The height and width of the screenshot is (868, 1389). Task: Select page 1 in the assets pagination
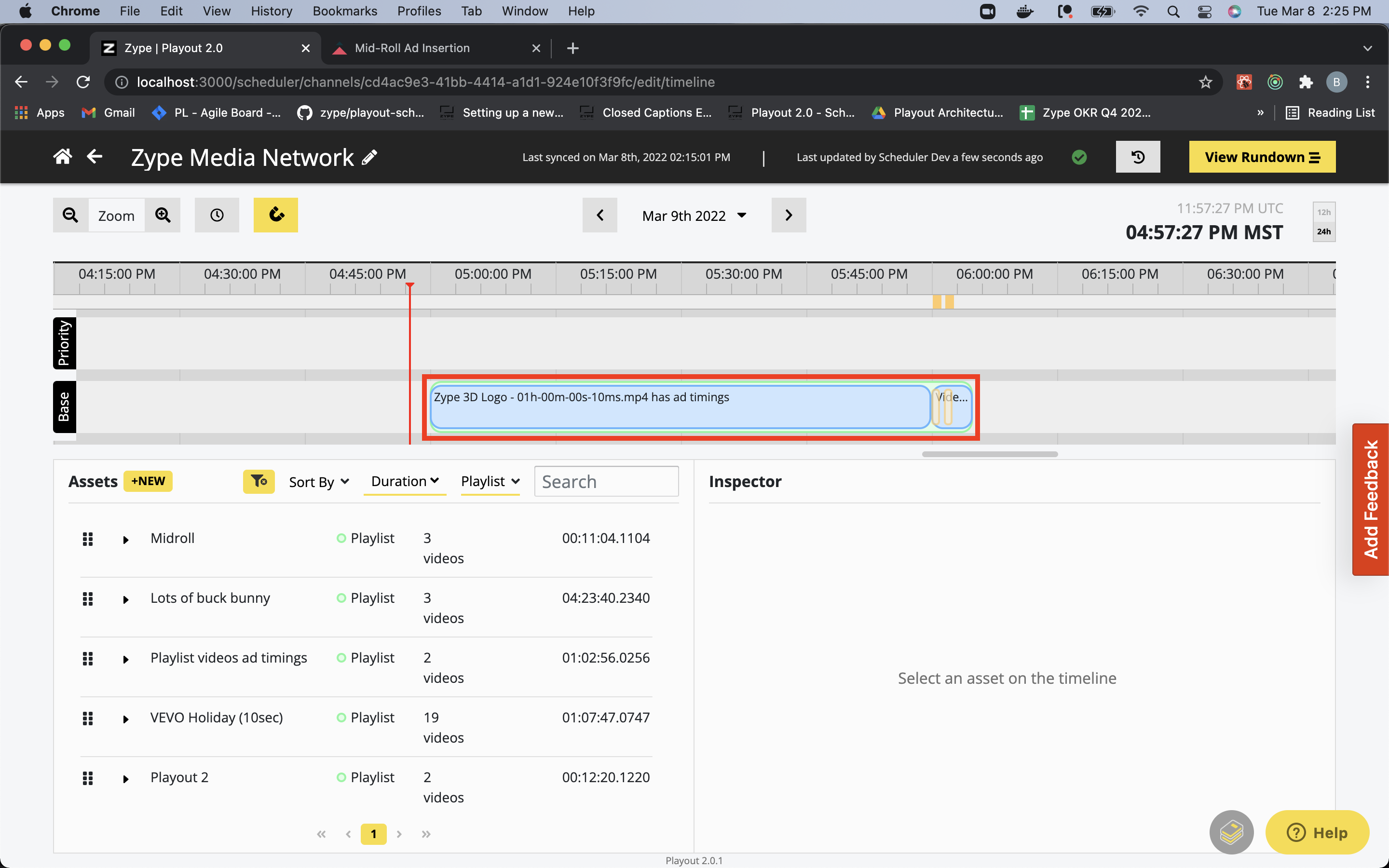click(x=374, y=834)
